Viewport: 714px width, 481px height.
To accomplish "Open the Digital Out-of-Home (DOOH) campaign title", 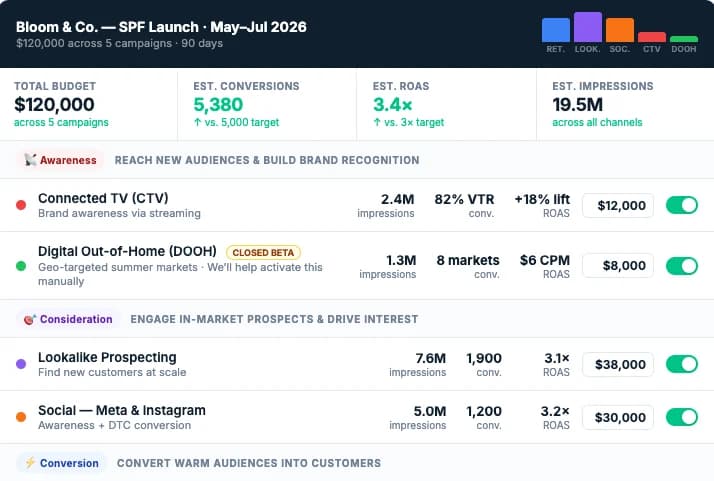I will coord(128,251).
